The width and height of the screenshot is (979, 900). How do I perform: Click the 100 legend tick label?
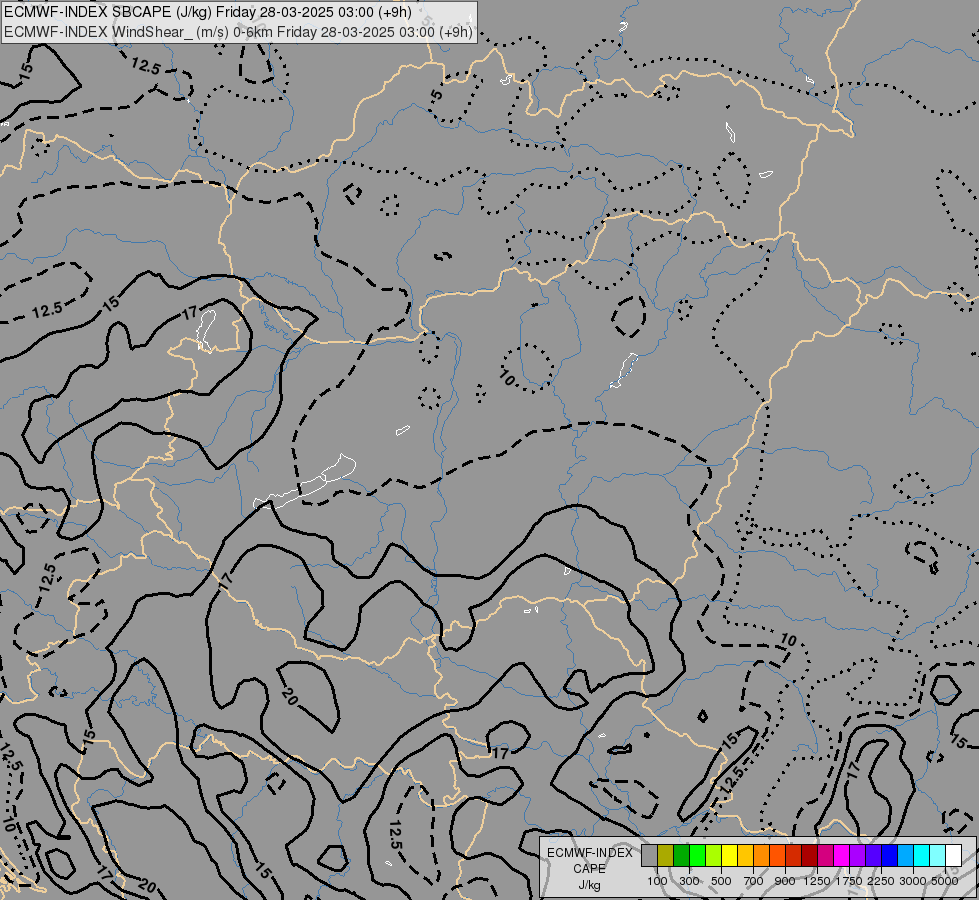657,881
